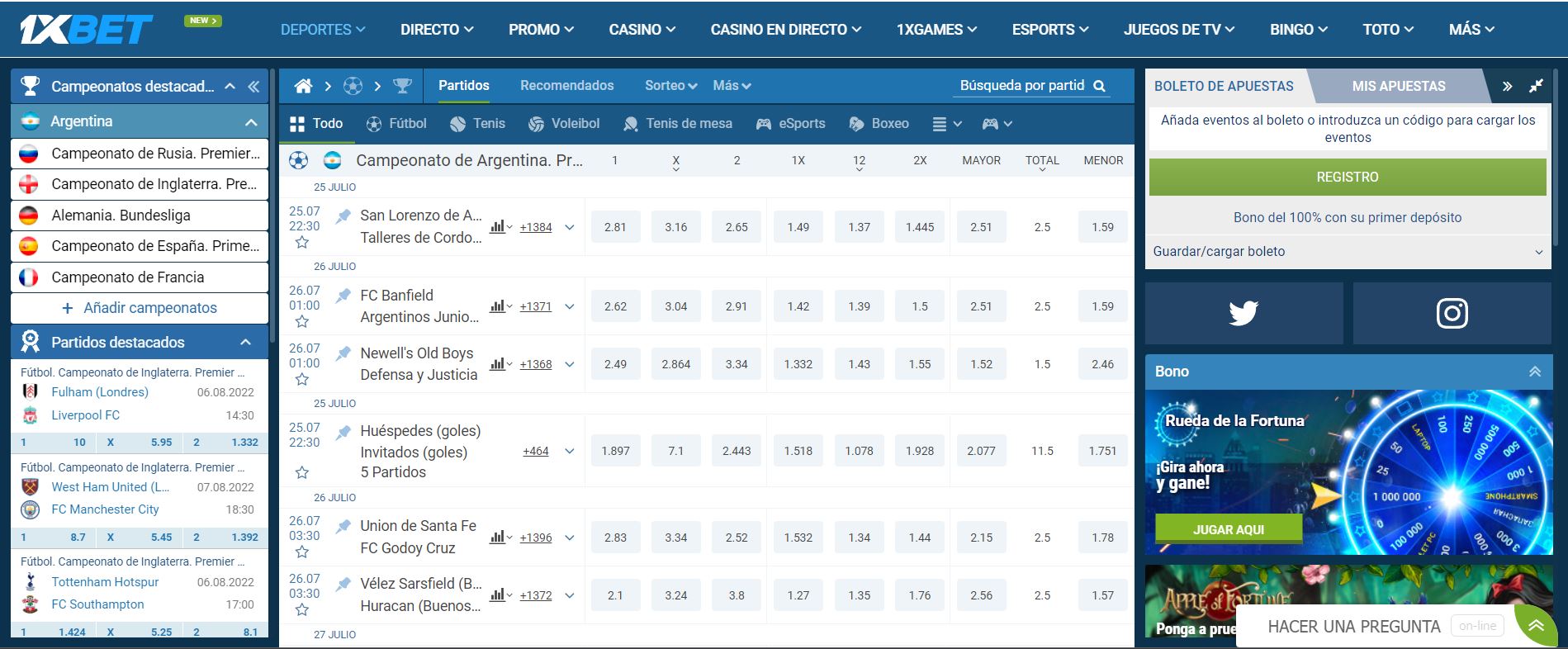Open TOTAL column header dropdown
Viewport: 1568px width, 649px height.
tap(1042, 162)
